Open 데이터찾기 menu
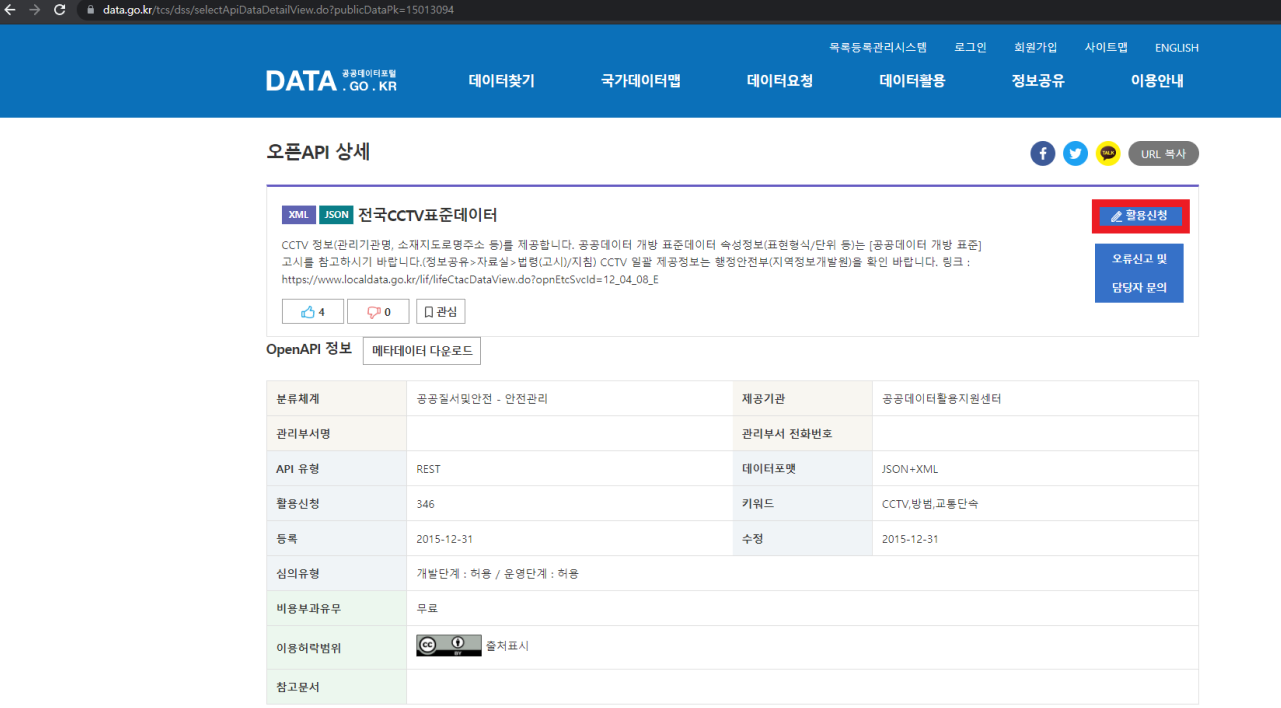The width and height of the screenshot is (1281, 708). [502, 81]
